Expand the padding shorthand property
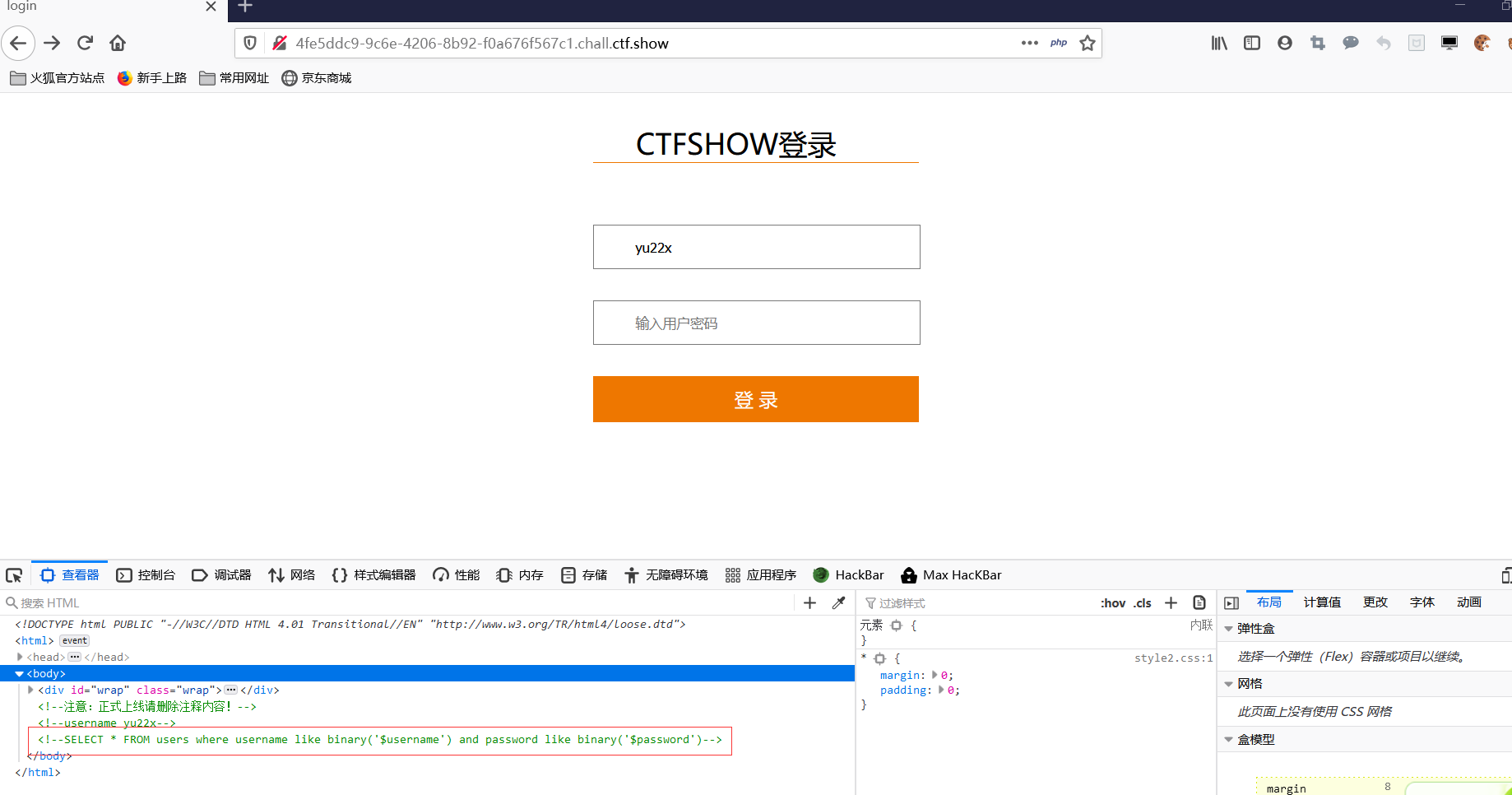1512x795 pixels. click(x=941, y=690)
